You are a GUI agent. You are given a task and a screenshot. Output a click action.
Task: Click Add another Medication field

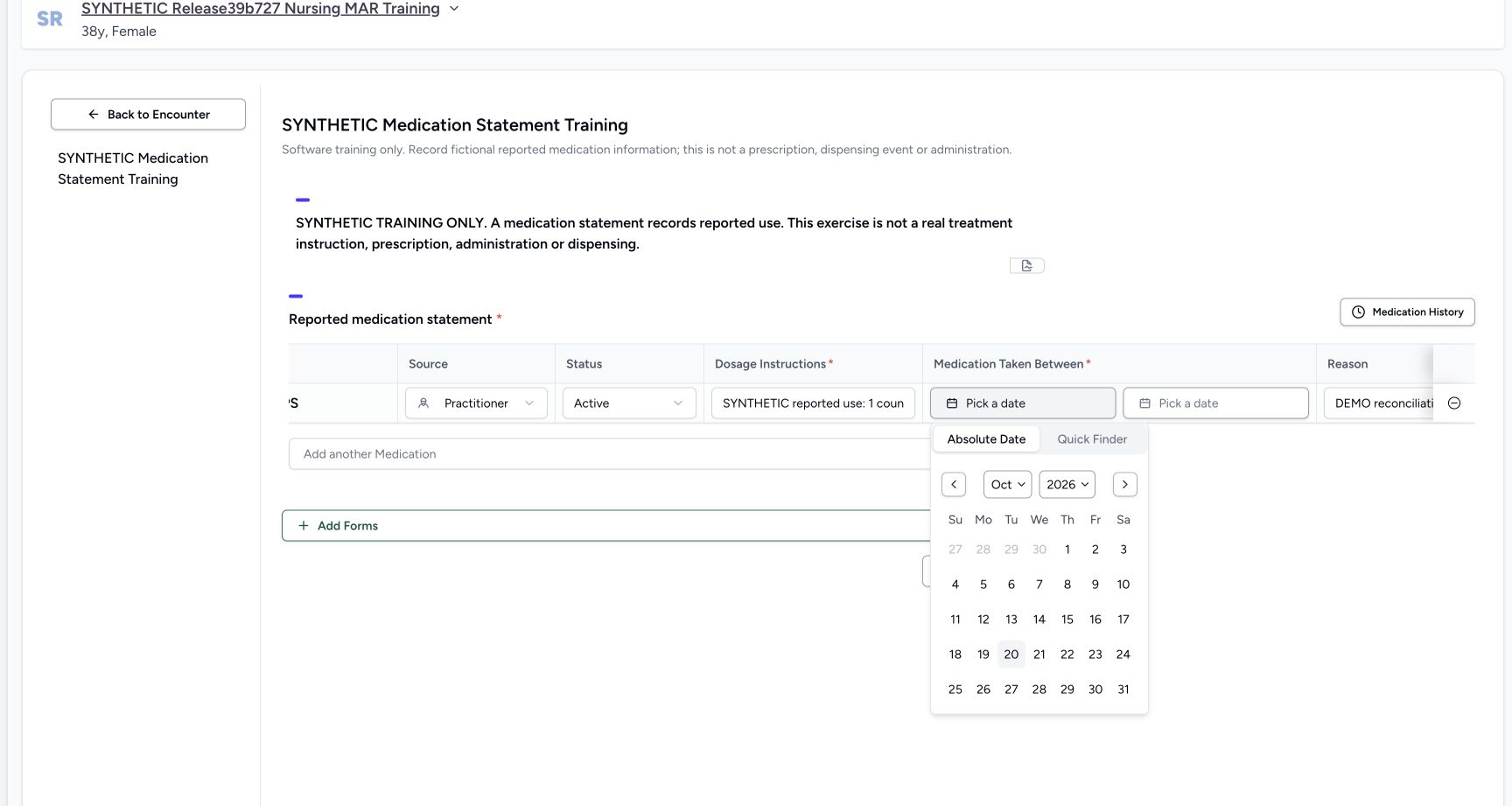pos(609,454)
